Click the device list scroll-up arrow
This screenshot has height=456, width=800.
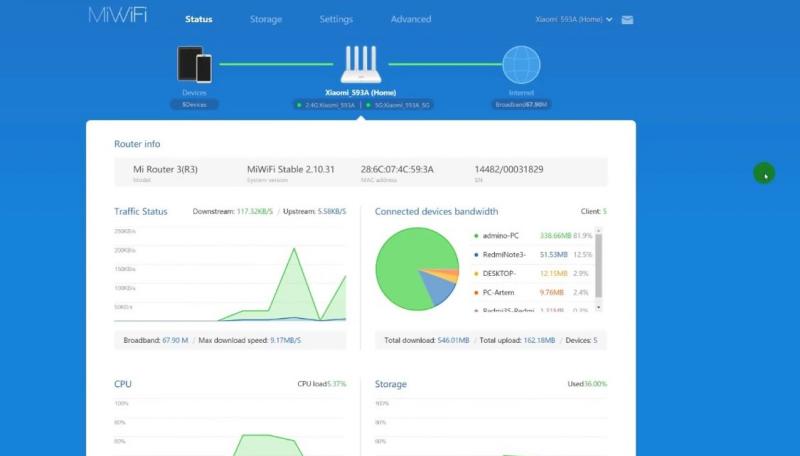(598, 231)
